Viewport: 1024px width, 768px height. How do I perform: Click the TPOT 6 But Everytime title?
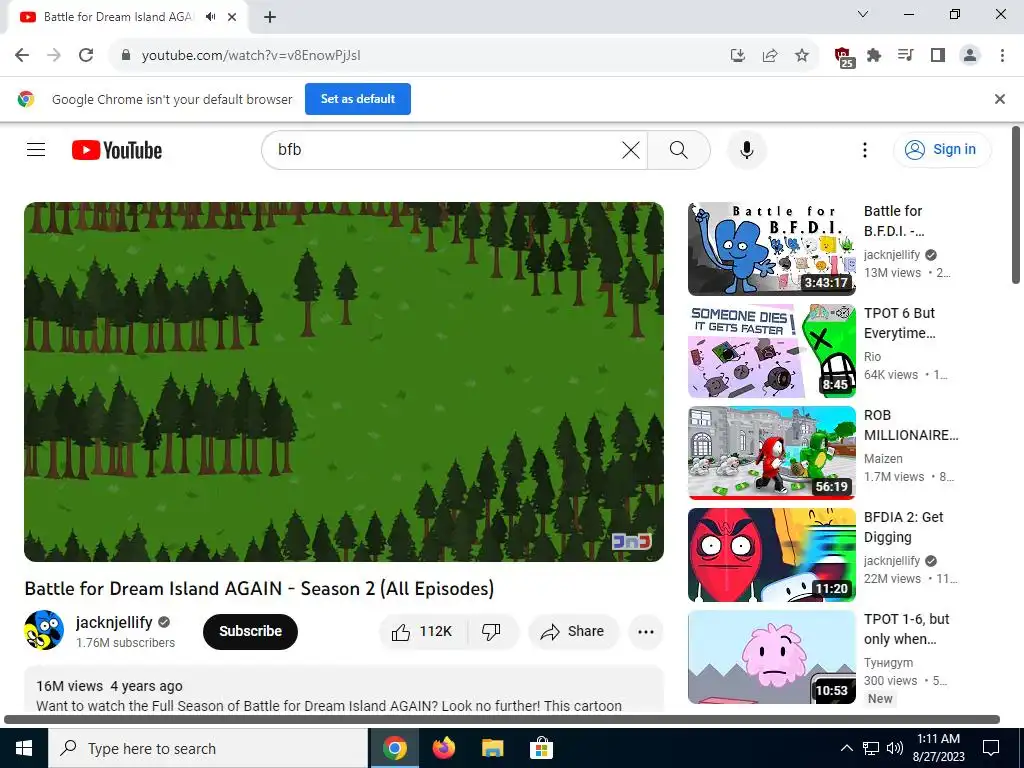click(900, 323)
